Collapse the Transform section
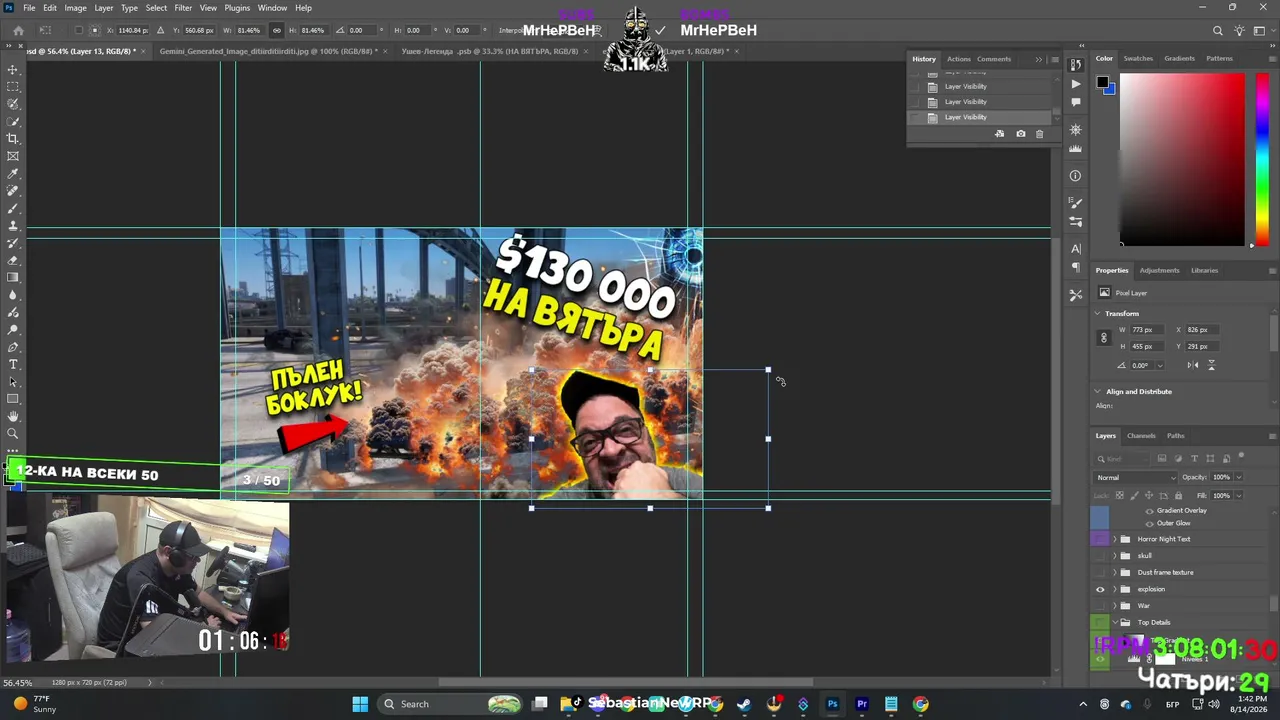1280x720 pixels. click(1098, 314)
